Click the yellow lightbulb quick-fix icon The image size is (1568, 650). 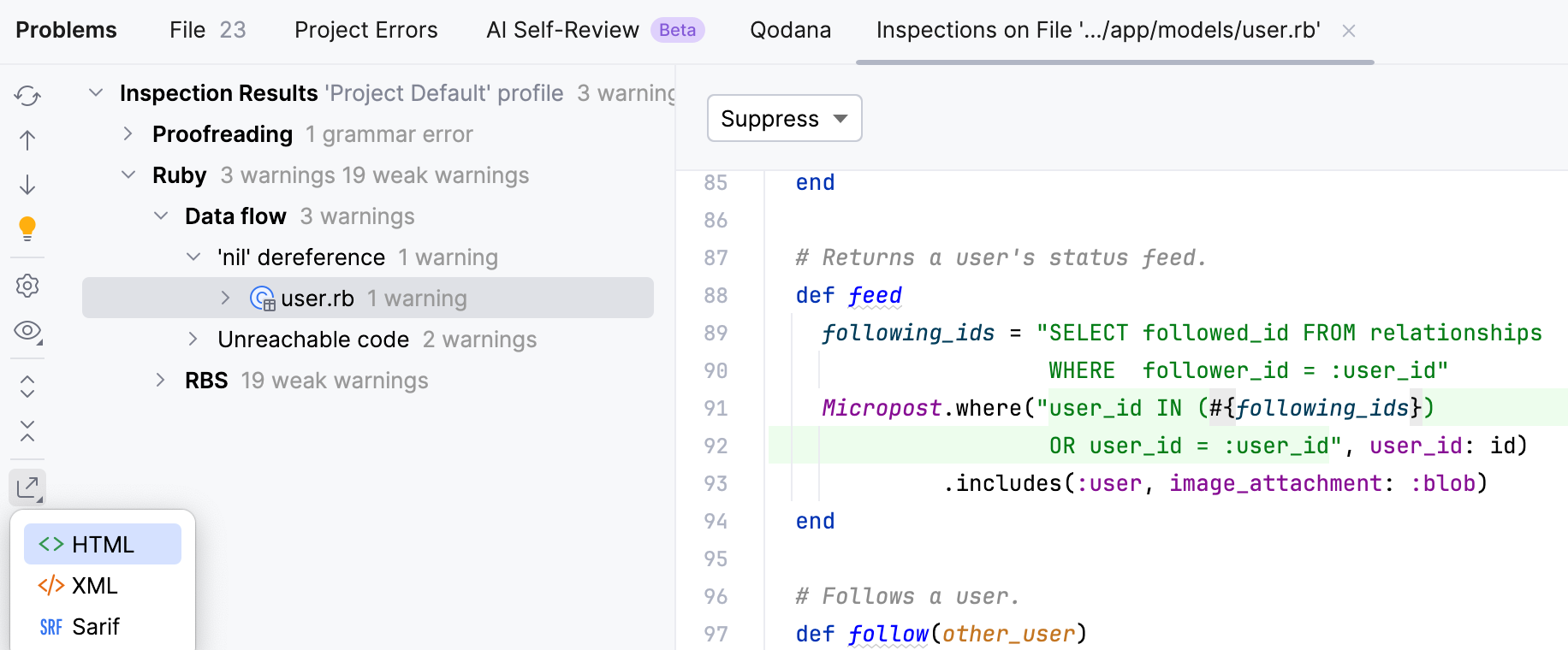coord(27,228)
